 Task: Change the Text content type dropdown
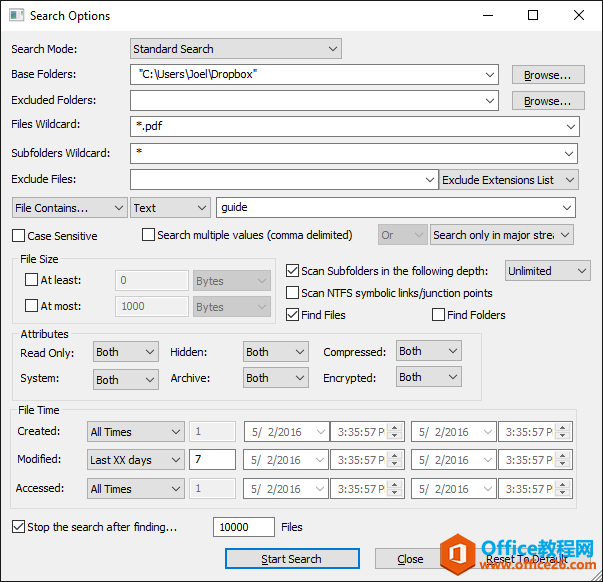pos(170,208)
